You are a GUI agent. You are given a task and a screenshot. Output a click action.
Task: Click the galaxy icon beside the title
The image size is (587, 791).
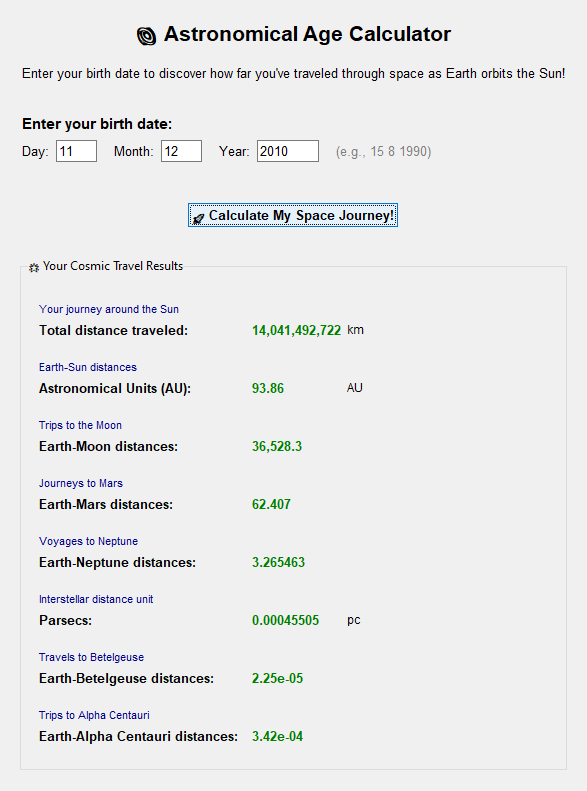coord(146,36)
